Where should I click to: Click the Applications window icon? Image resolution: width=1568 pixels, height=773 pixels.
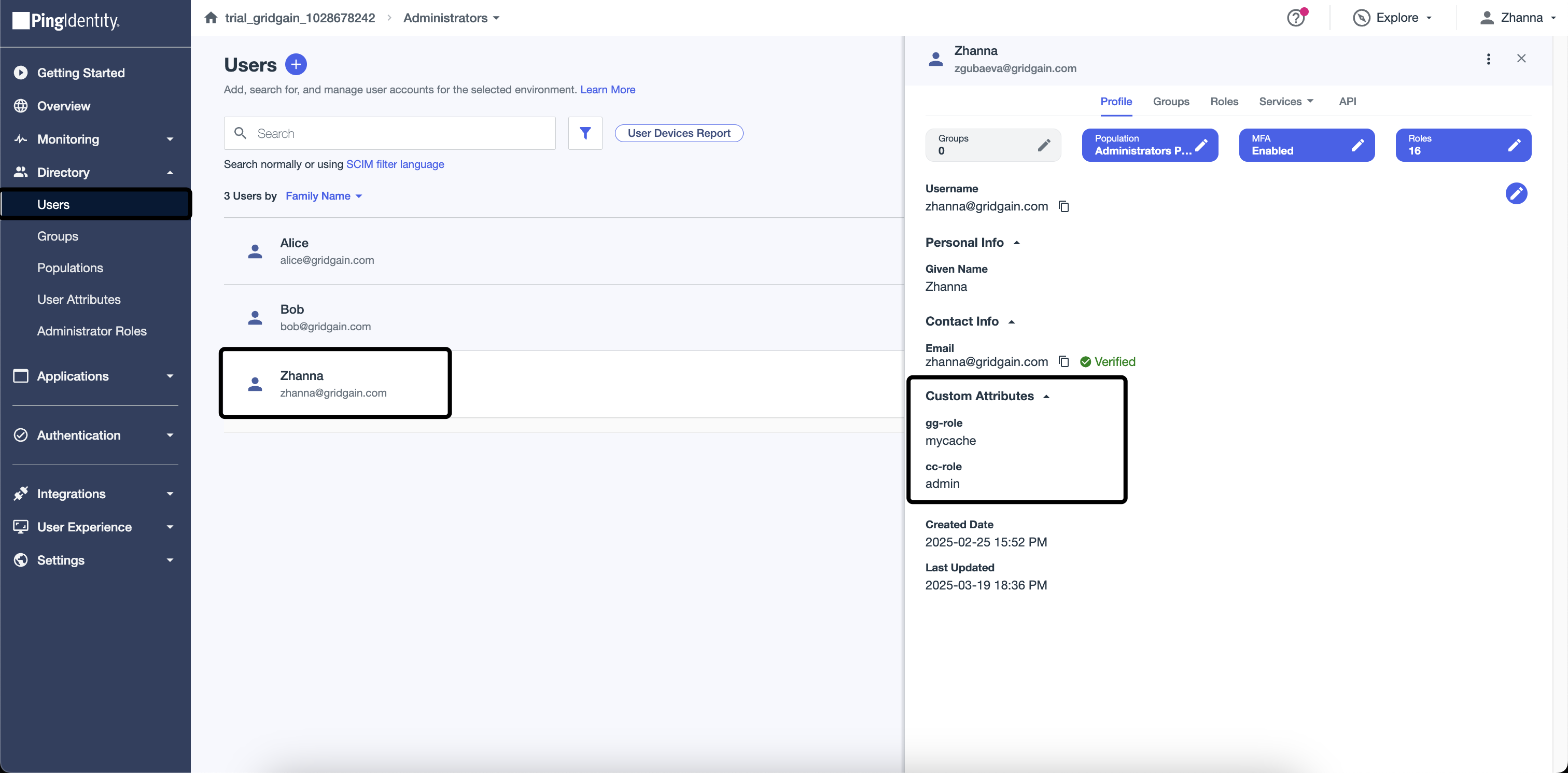click(21, 376)
